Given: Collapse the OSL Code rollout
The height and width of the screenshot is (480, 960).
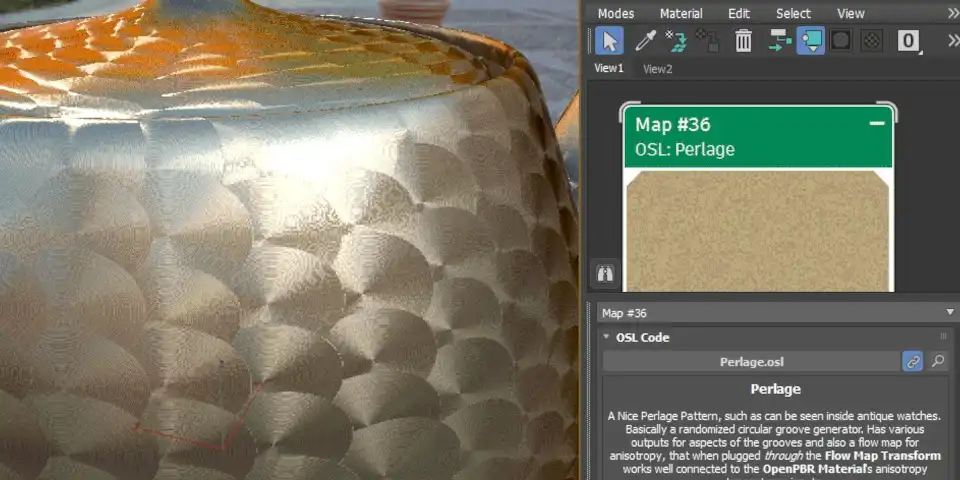Looking at the screenshot, I should (606, 338).
